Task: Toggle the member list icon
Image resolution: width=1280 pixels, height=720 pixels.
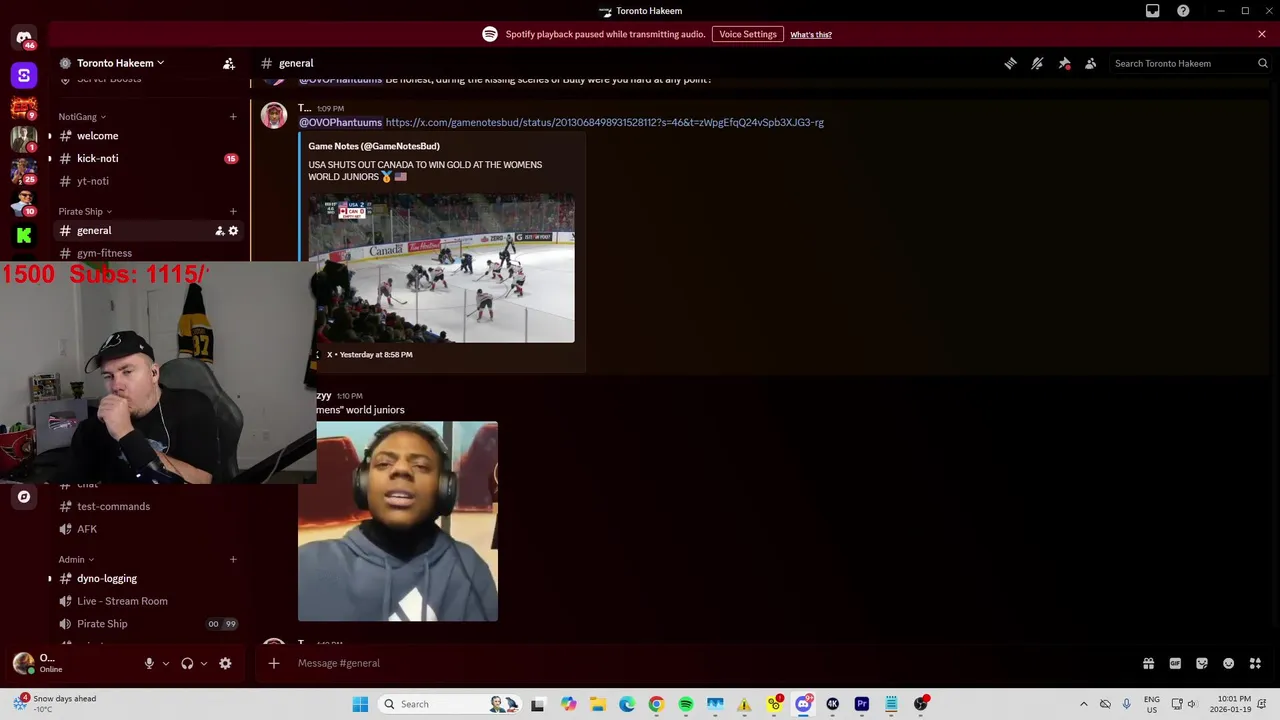Action: click(1090, 63)
